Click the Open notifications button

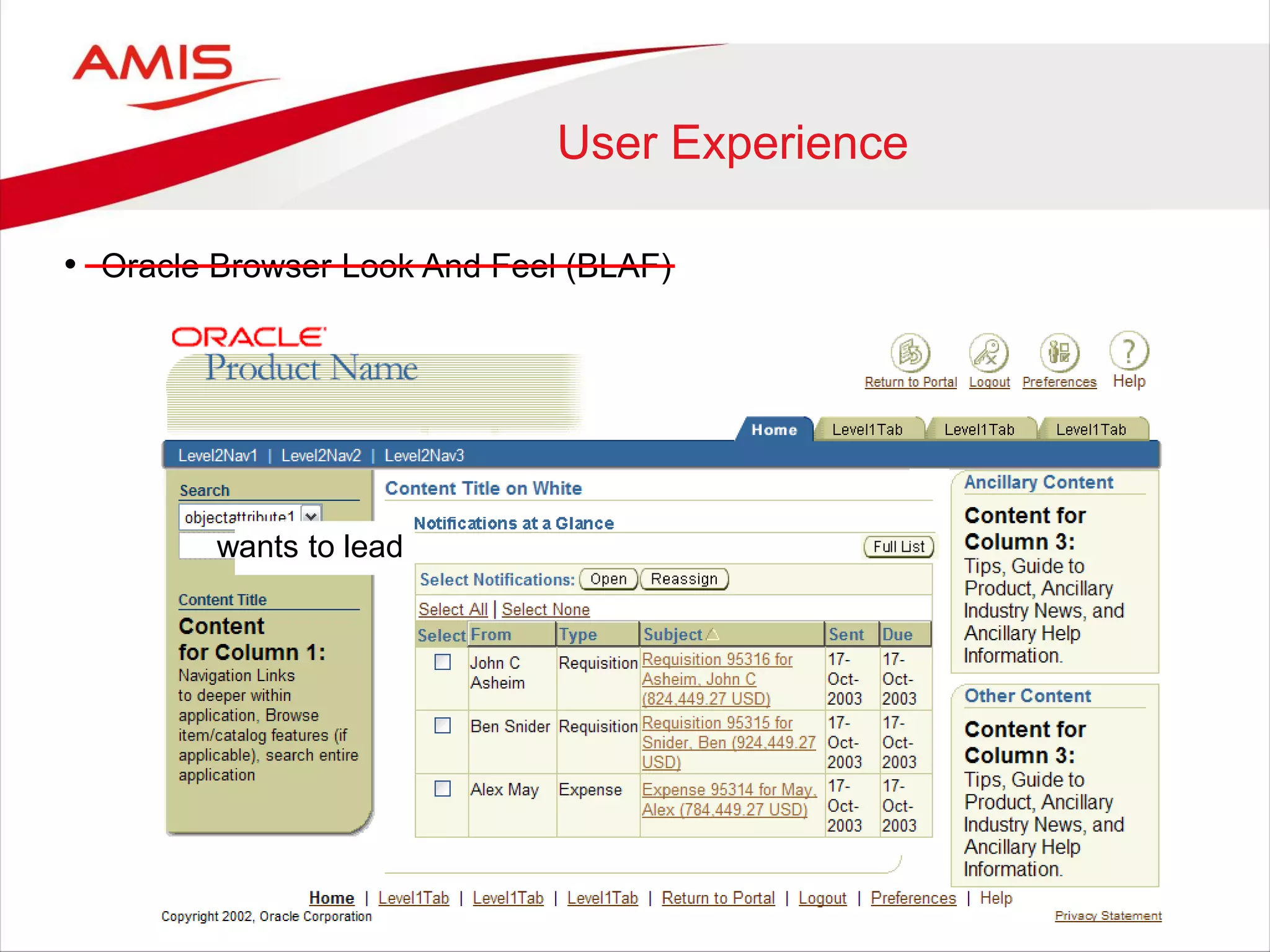click(x=608, y=579)
